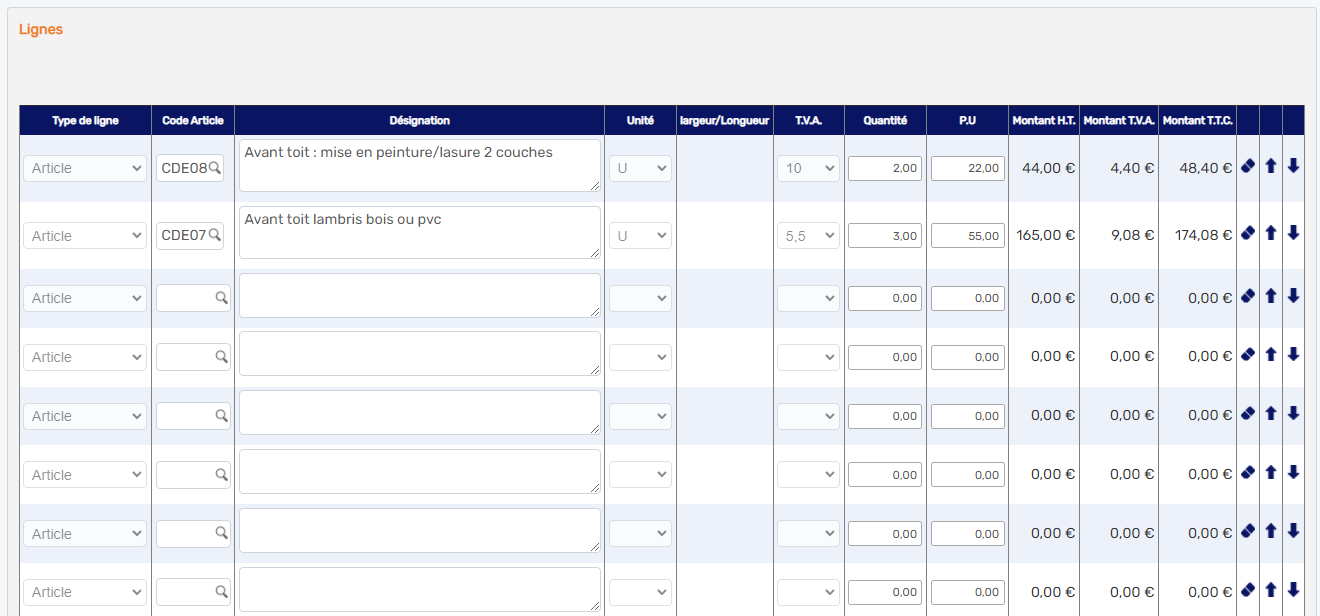Click the Désignation column header
The image size is (1320, 616).
[419, 120]
